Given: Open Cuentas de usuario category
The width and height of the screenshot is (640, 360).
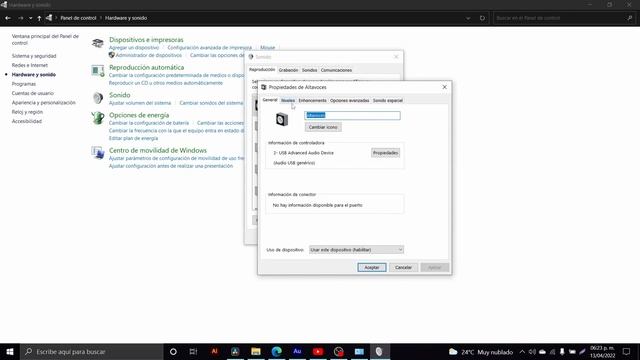Looking at the screenshot, I should [33, 93].
